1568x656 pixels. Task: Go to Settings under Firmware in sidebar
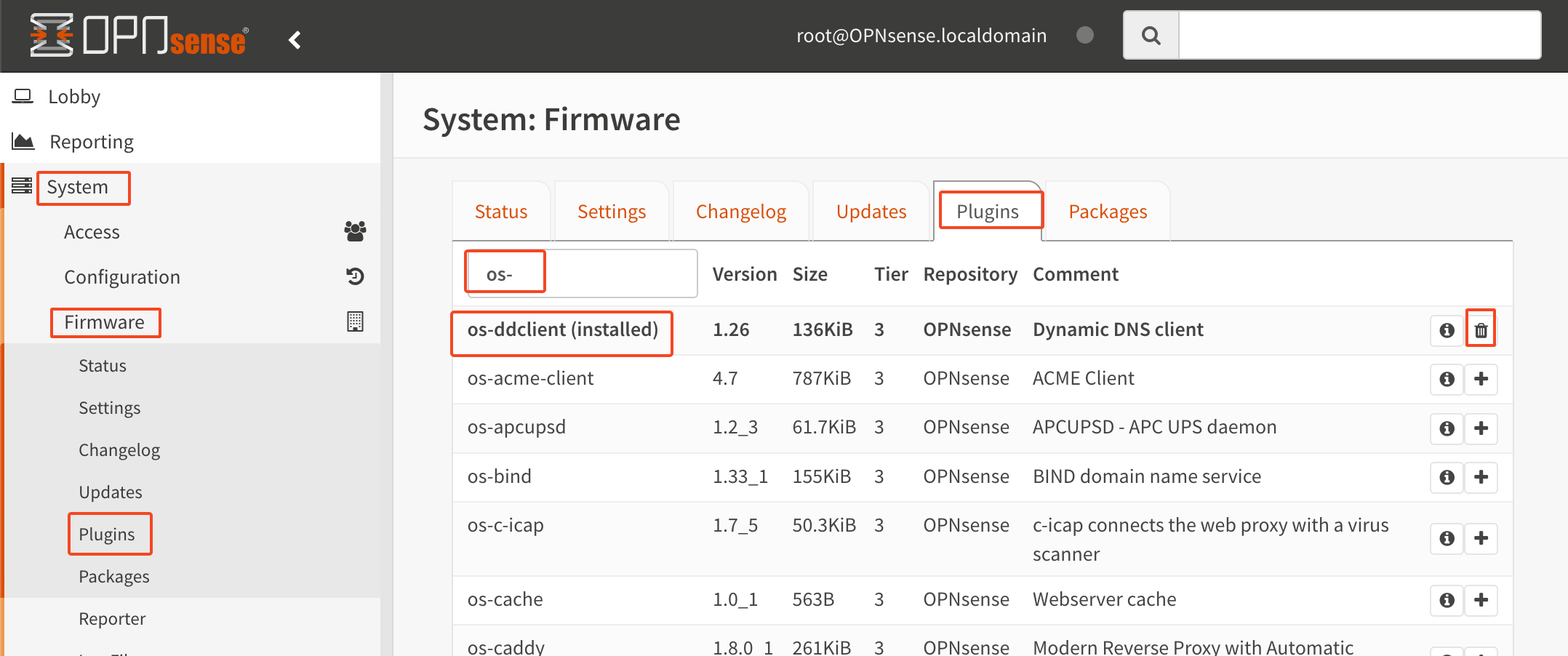pos(110,408)
